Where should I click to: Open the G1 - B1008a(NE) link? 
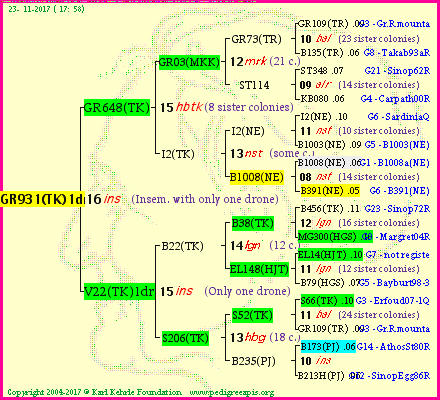point(395,163)
